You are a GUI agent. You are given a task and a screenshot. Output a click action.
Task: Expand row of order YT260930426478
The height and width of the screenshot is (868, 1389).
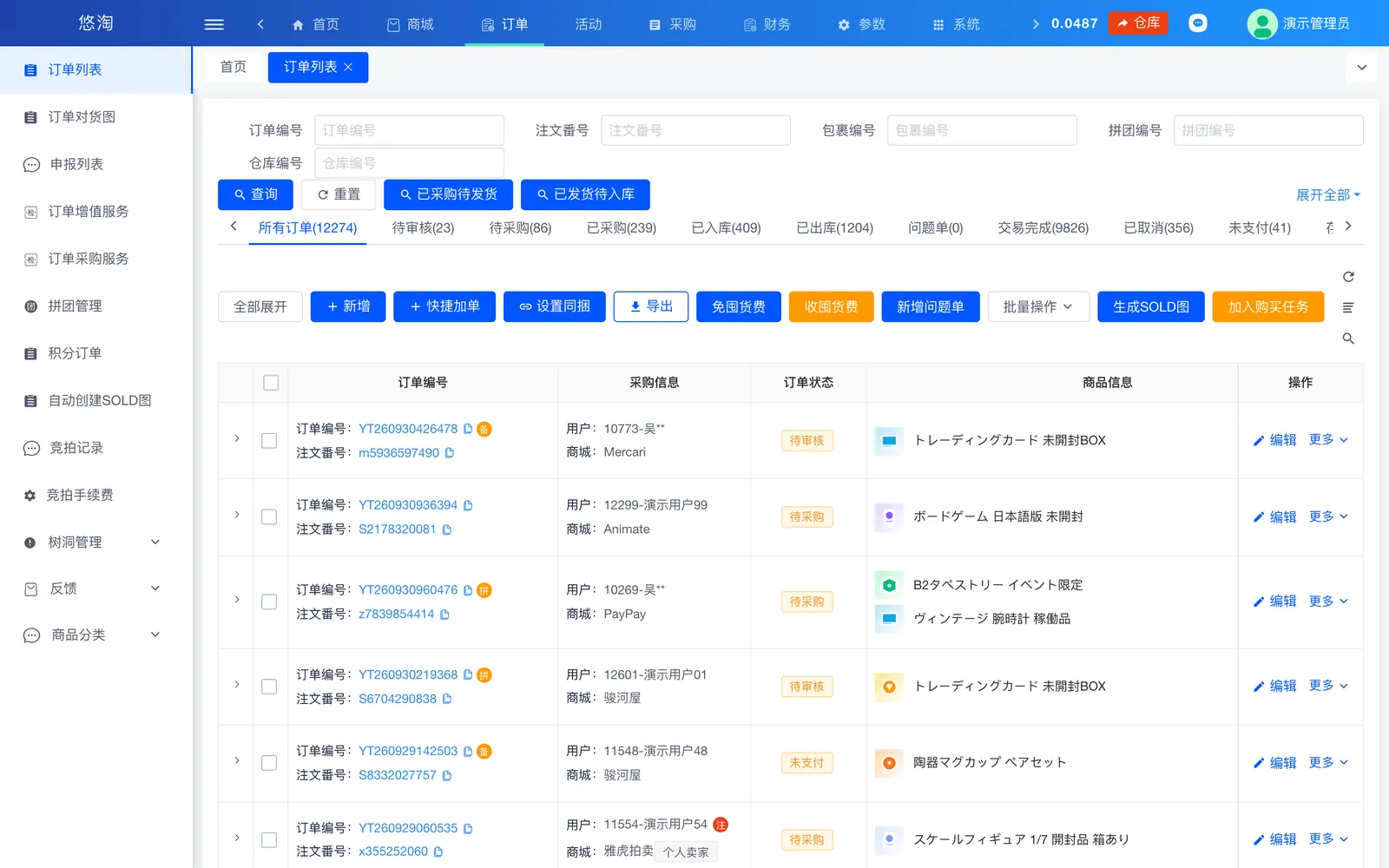(237, 439)
